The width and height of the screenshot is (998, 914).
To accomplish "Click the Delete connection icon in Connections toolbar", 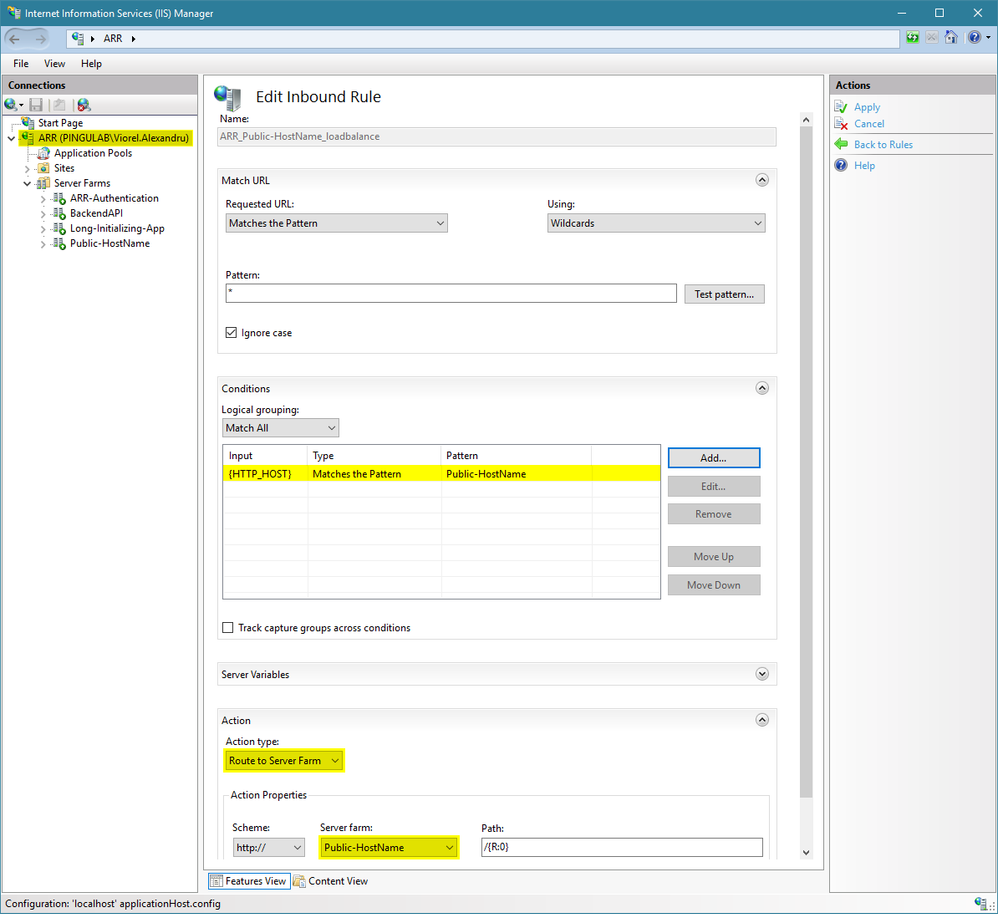I will pos(83,105).
